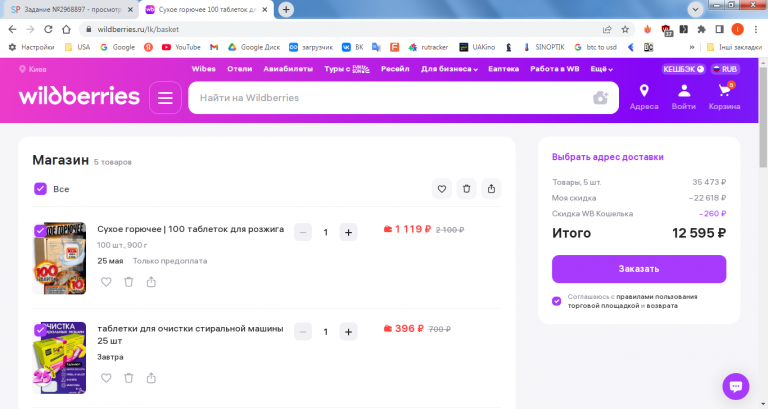The image size is (768, 409).
Task: Add таблетки для очистки to favorites
Action: coord(106,378)
